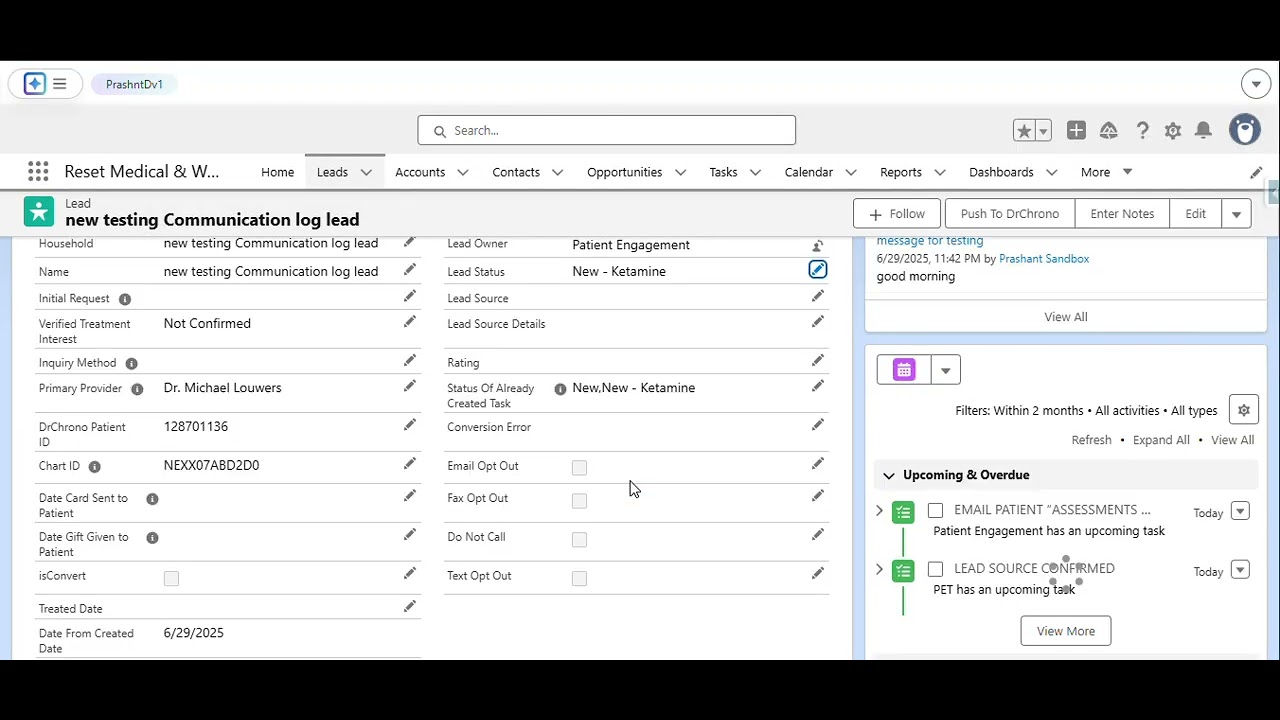This screenshot has height=720, width=1280.
Task: Open the Opportunities tab dropdown arrow
Action: (680, 172)
